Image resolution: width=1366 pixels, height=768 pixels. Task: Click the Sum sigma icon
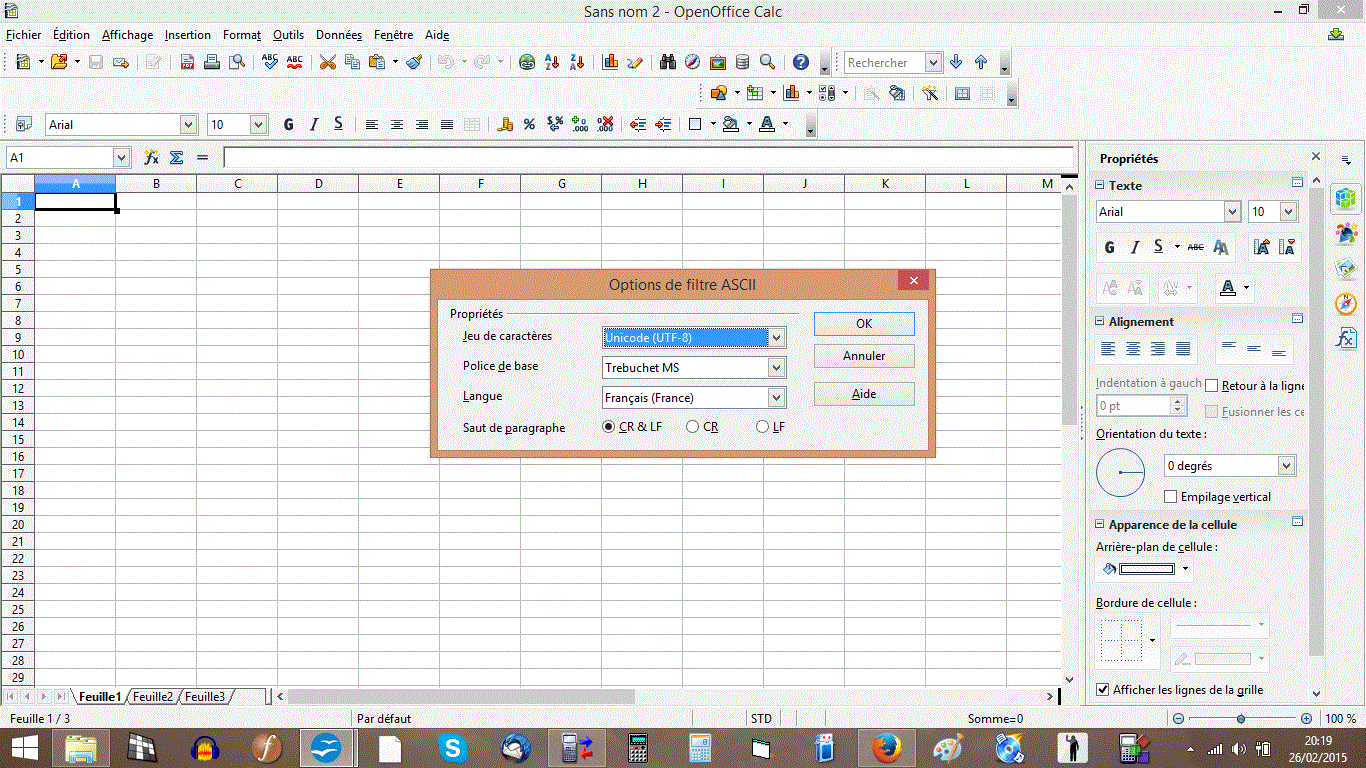pos(177,157)
